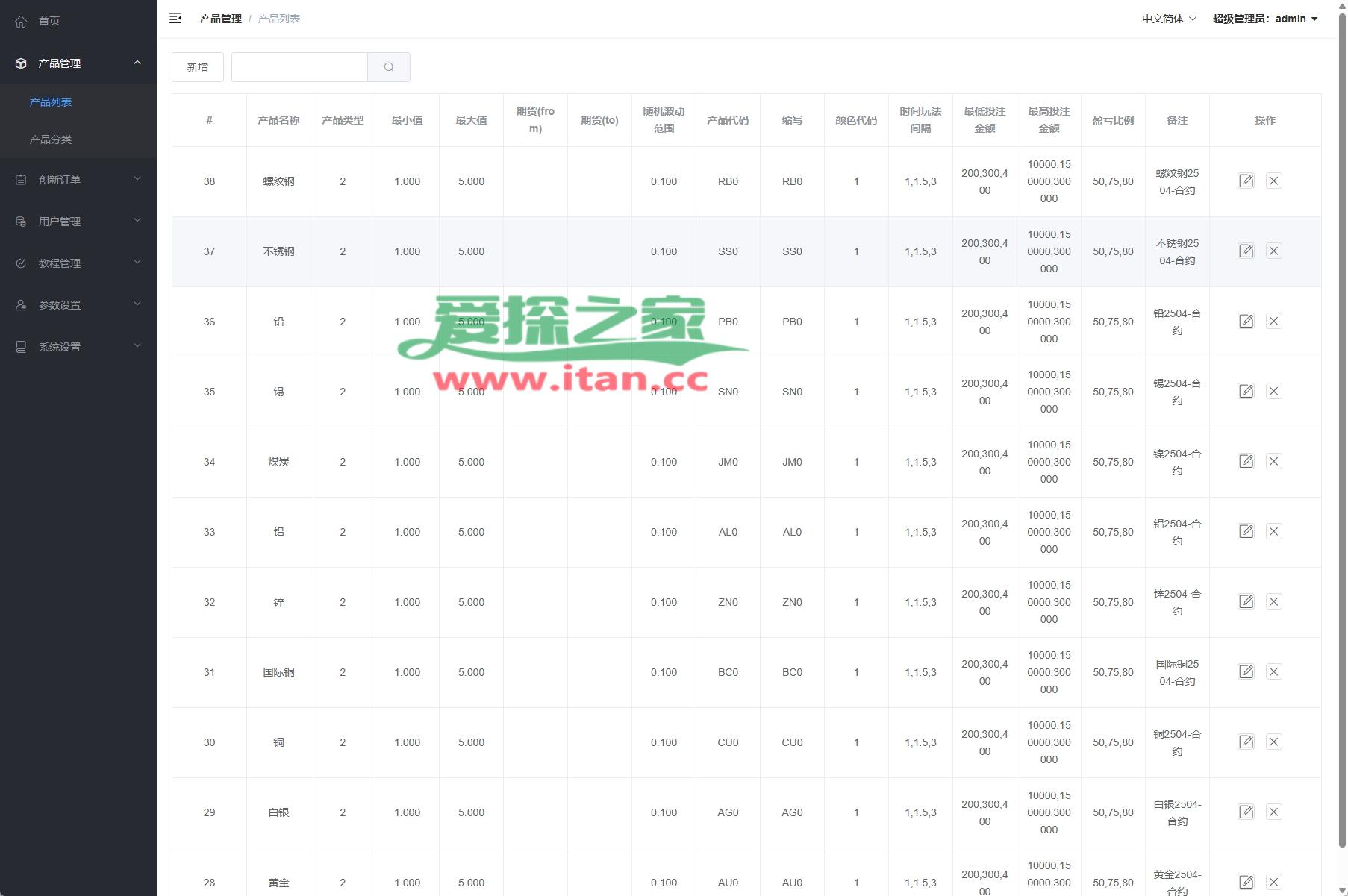Click the sidebar collapse hamburger icon

pos(175,19)
